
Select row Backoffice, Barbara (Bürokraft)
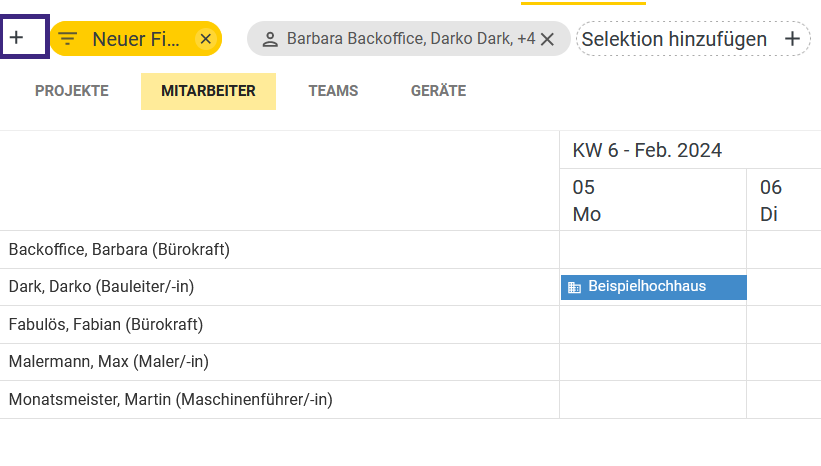click(119, 249)
